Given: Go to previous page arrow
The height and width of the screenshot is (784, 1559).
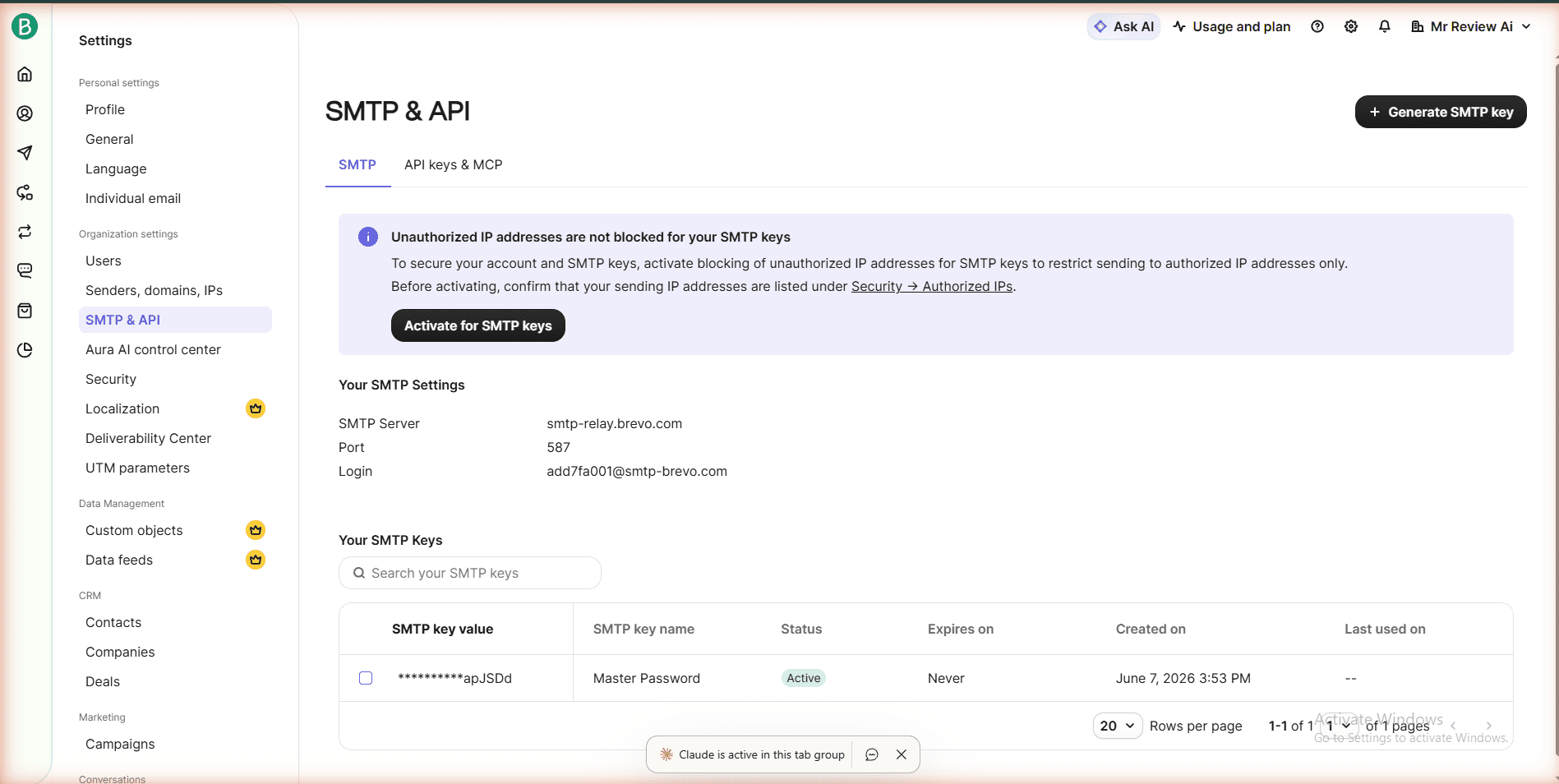Looking at the screenshot, I should (x=1454, y=726).
